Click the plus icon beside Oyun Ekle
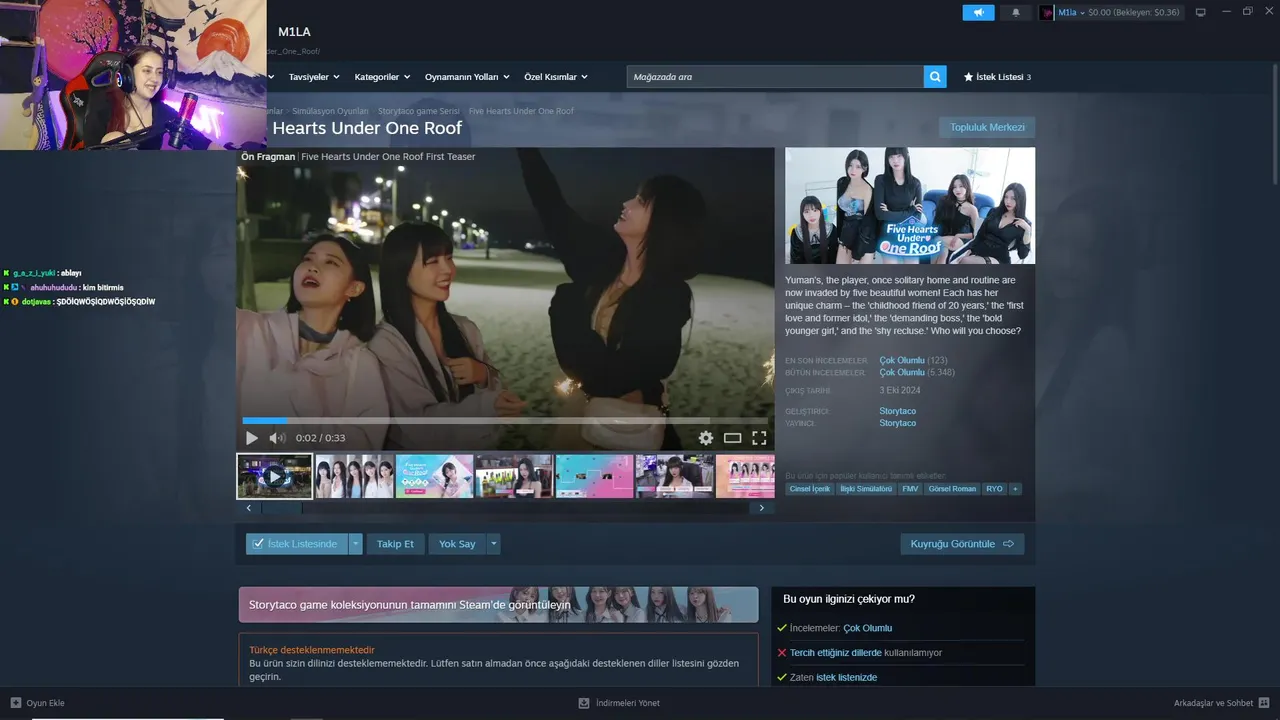 click(15, 703)
